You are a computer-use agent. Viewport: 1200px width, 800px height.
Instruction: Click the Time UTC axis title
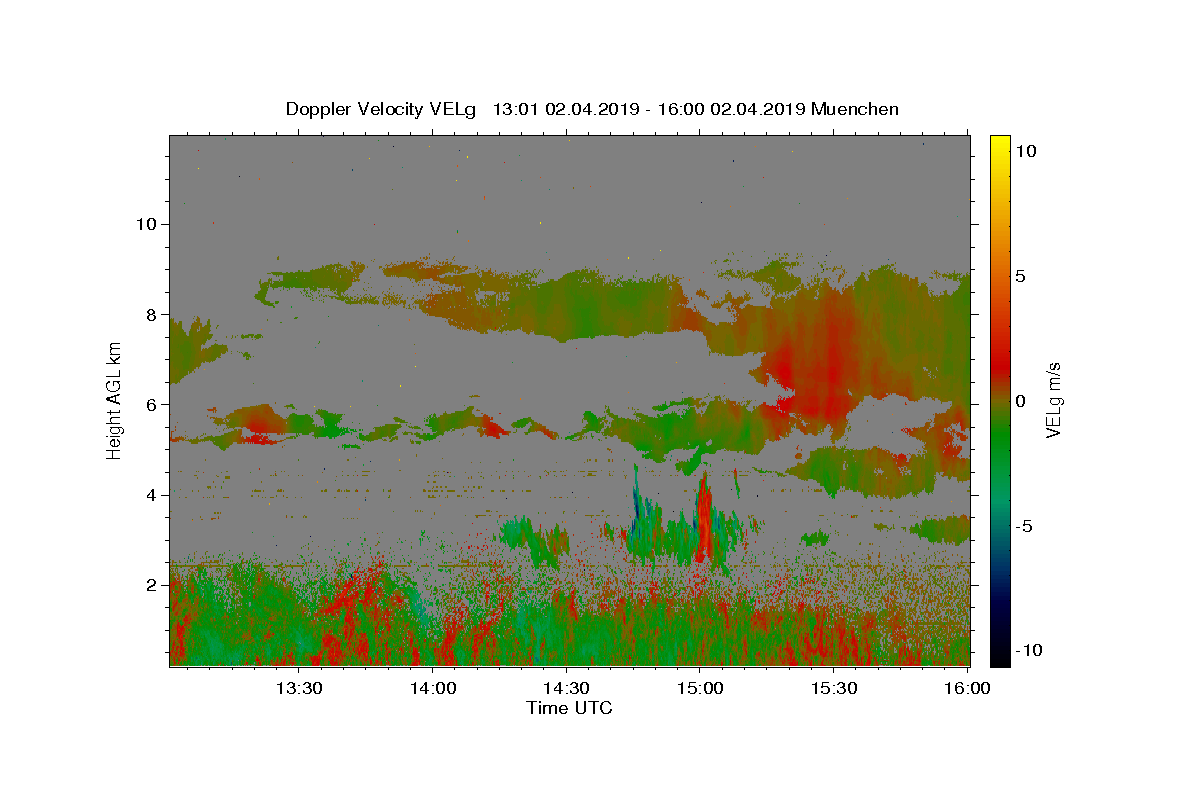569,708
